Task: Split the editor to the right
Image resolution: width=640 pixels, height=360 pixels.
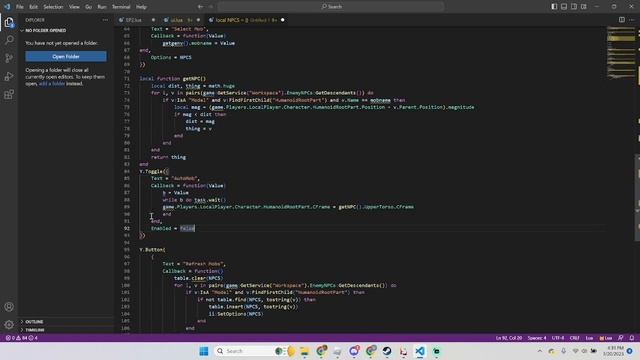Action: 621,20
